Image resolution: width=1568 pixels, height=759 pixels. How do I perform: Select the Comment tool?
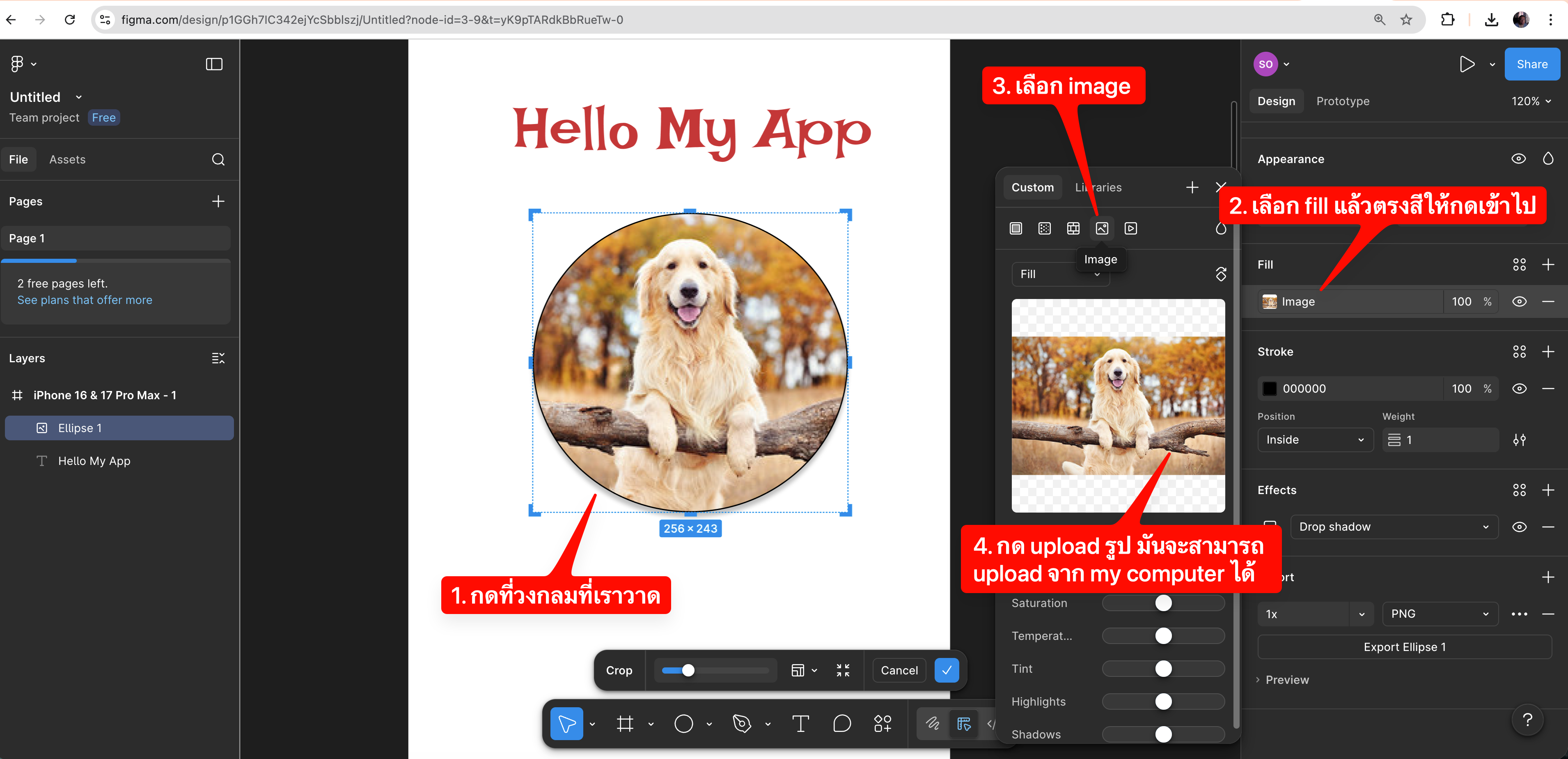pos(841,724)
